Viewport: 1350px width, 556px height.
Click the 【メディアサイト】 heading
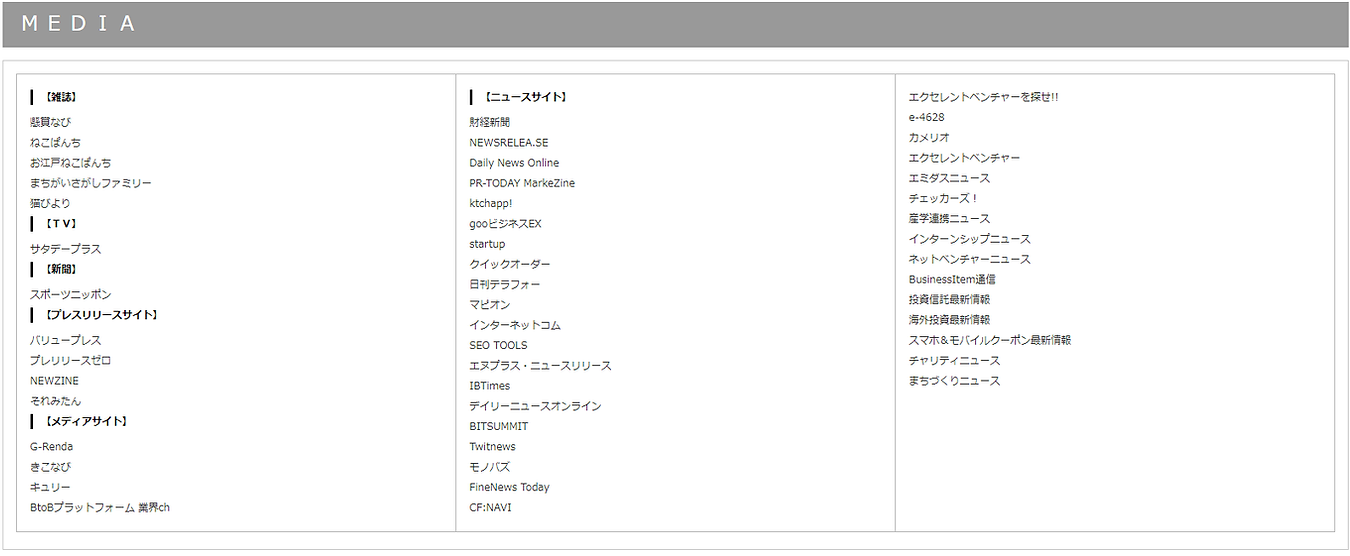[x=86, y=421]
